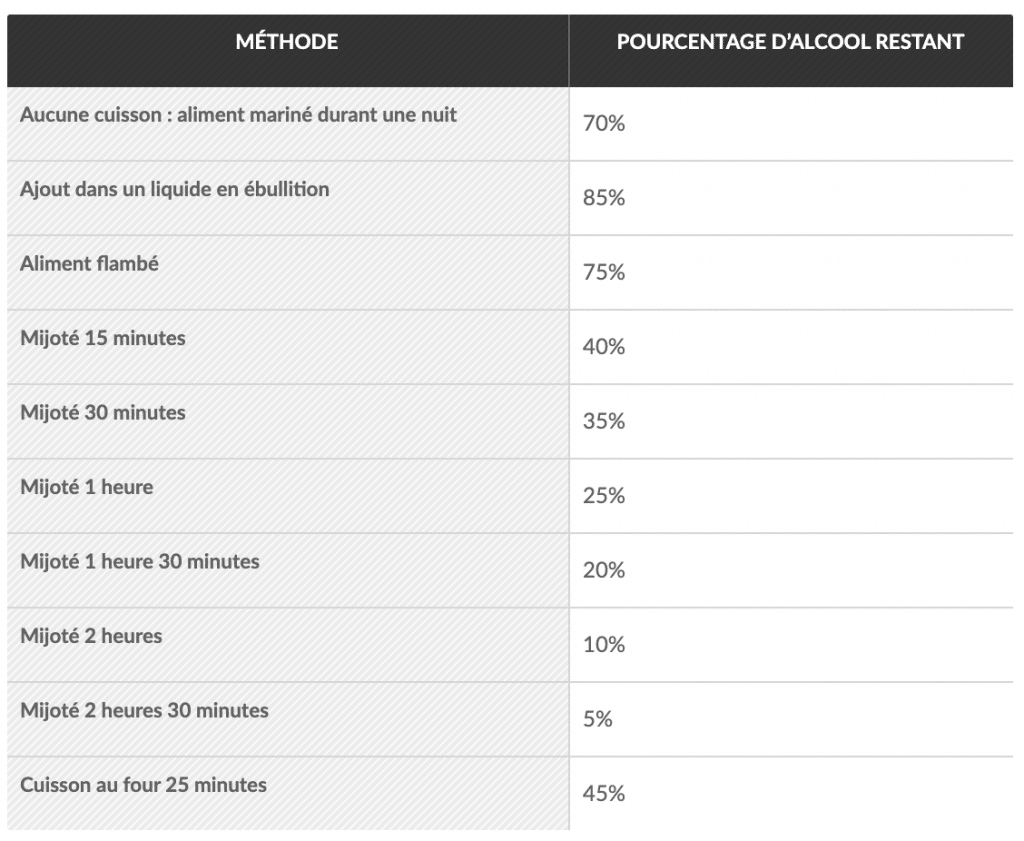Select the 'Mijoté 15 minutes' cell

coord(103,338)
